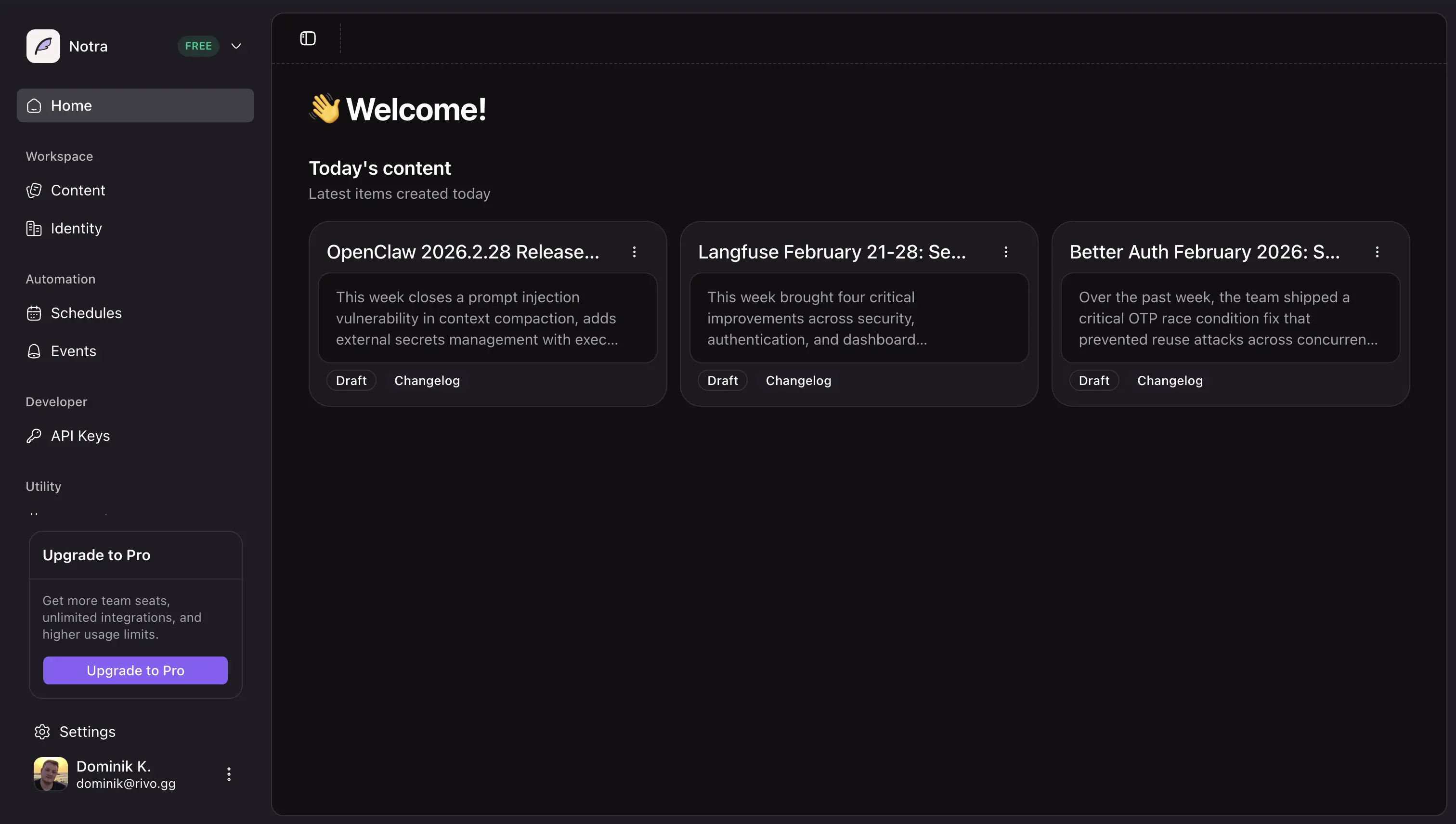Viewport: 1456px width, 824px height.
Task: Open Schedules under Automation
Action: coord(86,313)
